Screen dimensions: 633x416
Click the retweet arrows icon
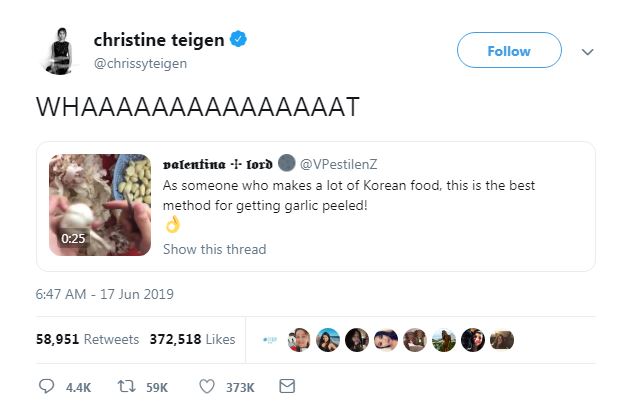127,386
